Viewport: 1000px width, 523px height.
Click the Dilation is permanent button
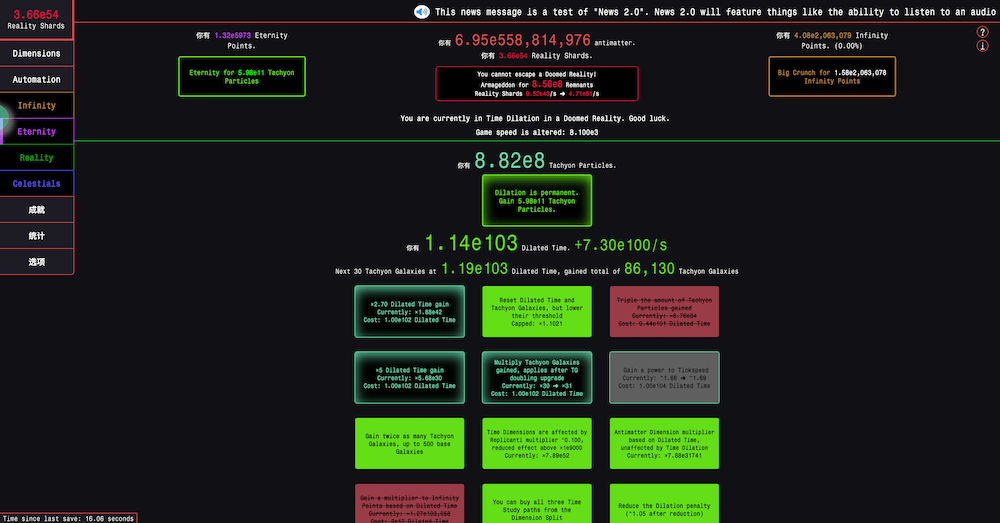tap(536, 200)
